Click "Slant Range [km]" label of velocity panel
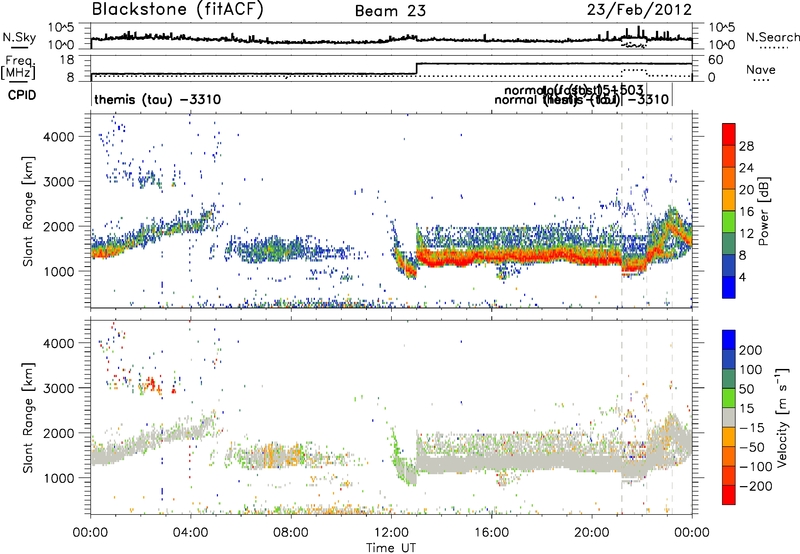 coord(28,417)
